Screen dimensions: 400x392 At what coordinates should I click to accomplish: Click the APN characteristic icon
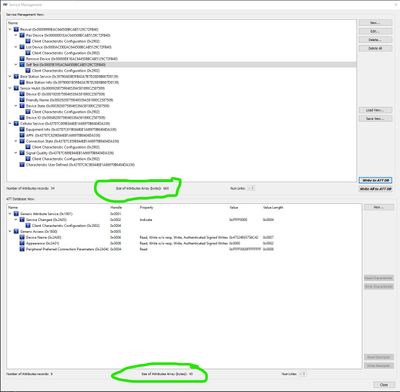point(22,135)
